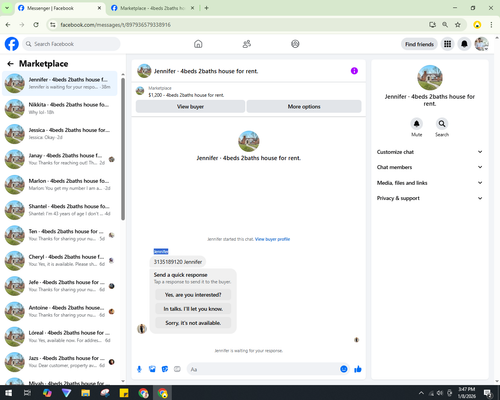This screenshot has height=400, width=500.
Task: Expand Privacy & support section
Action: (429, 198)
